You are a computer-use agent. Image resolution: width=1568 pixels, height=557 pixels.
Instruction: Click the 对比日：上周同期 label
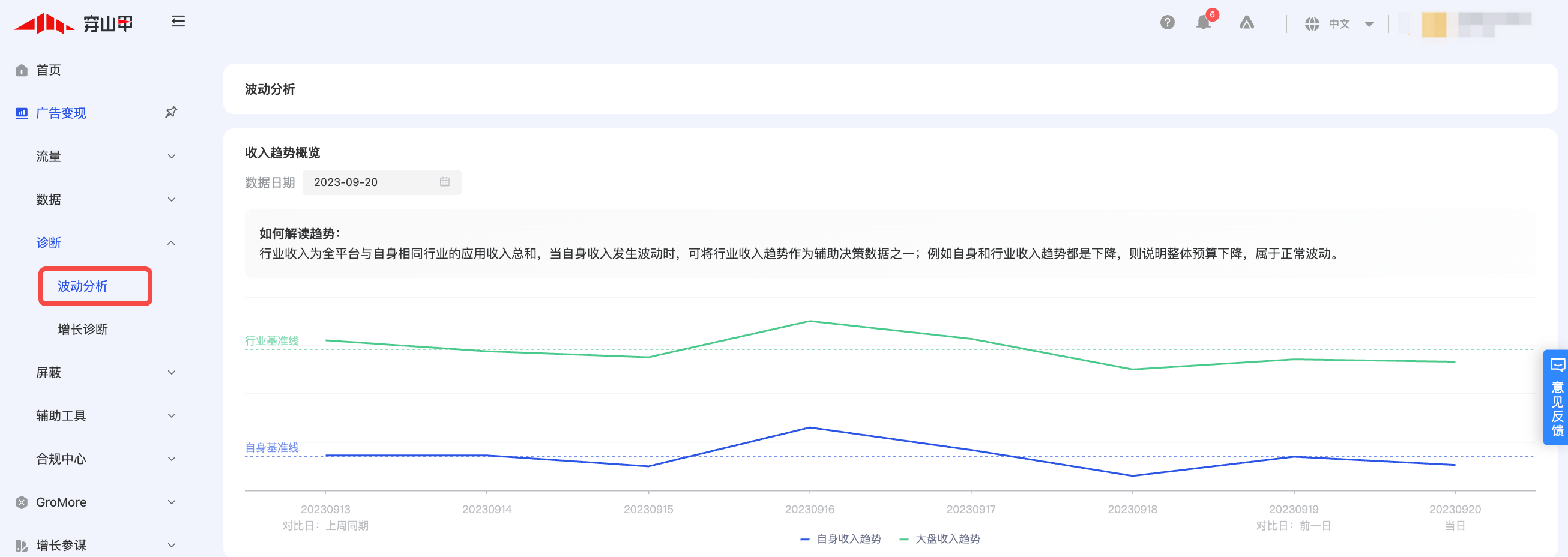click(x=325, y=526)
